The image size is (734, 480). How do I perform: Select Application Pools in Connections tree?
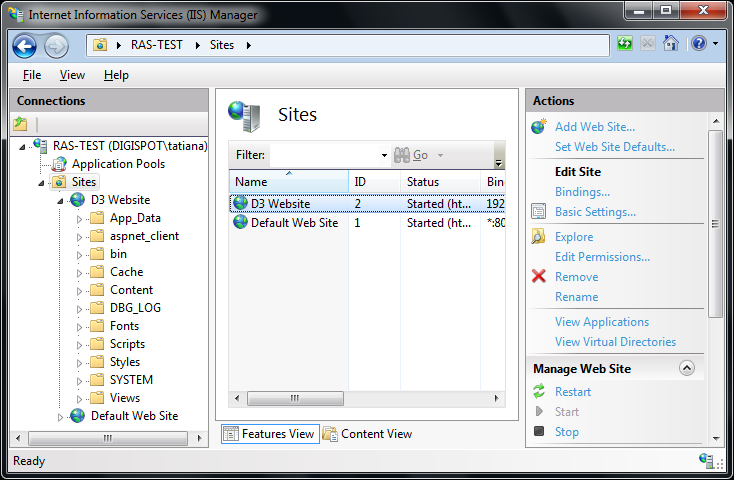pos(118,164)
